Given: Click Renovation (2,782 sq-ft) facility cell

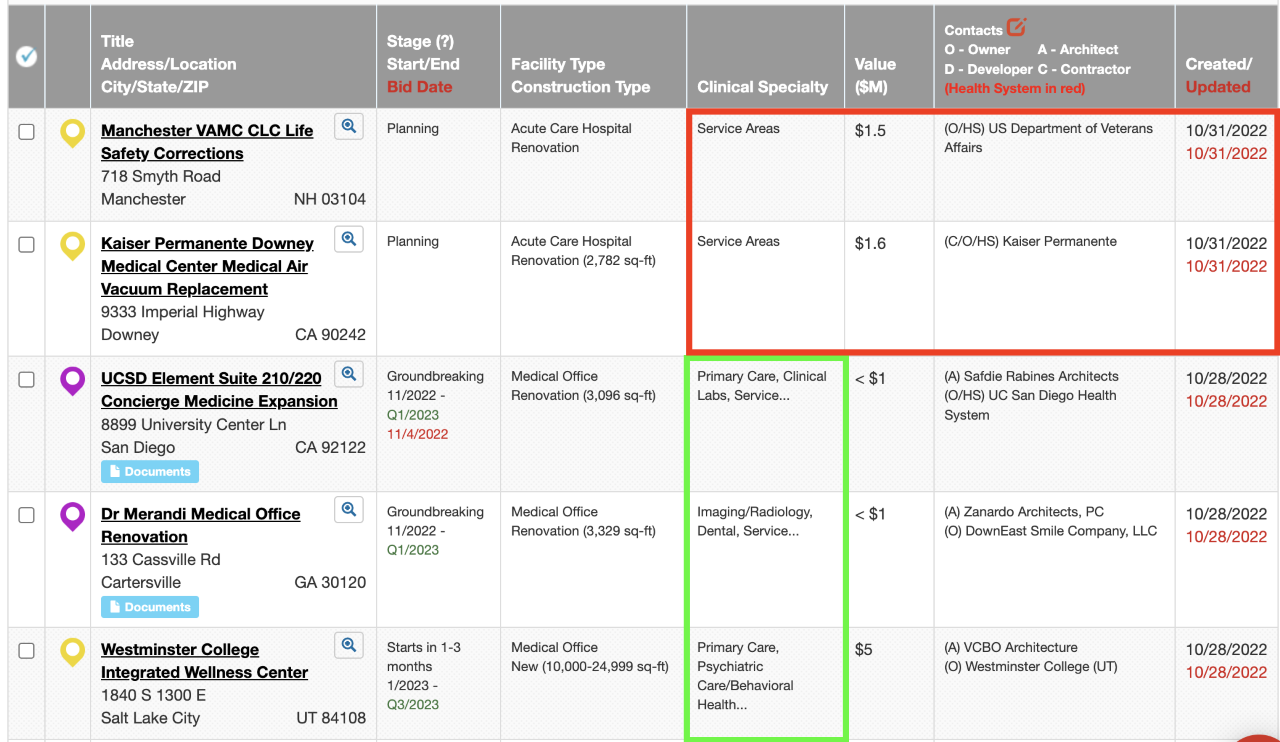Looking at the screenshot, I should [x=583, y=260].
